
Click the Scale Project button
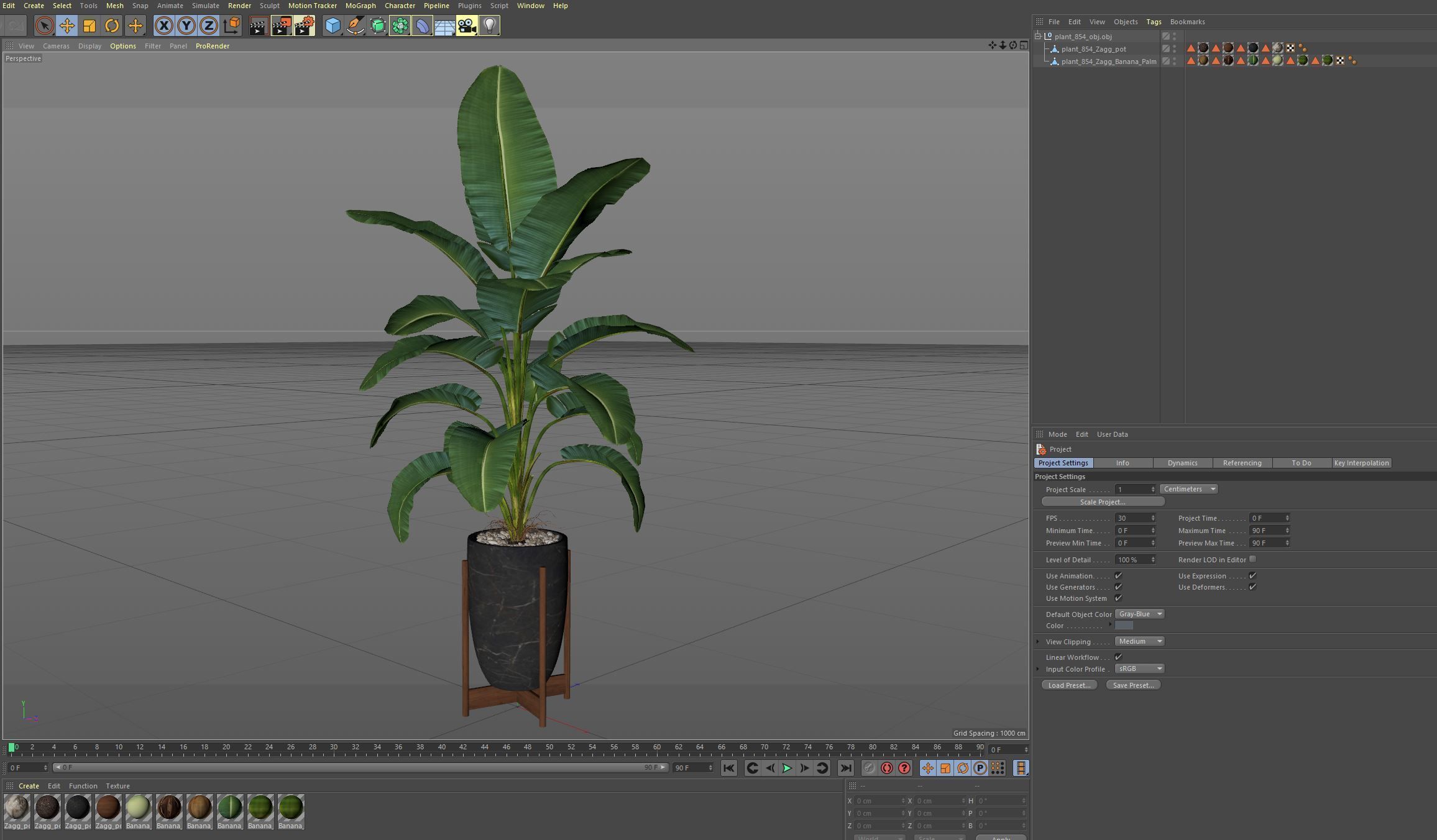coord(1103,501)
